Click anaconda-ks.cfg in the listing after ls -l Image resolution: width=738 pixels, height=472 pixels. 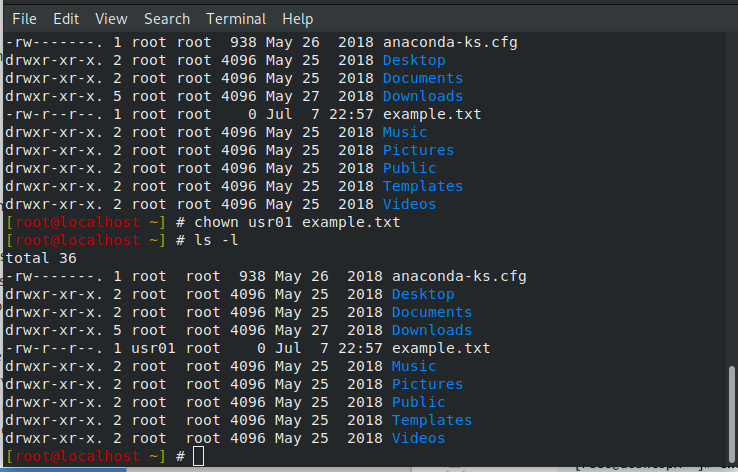click(459, 276)
